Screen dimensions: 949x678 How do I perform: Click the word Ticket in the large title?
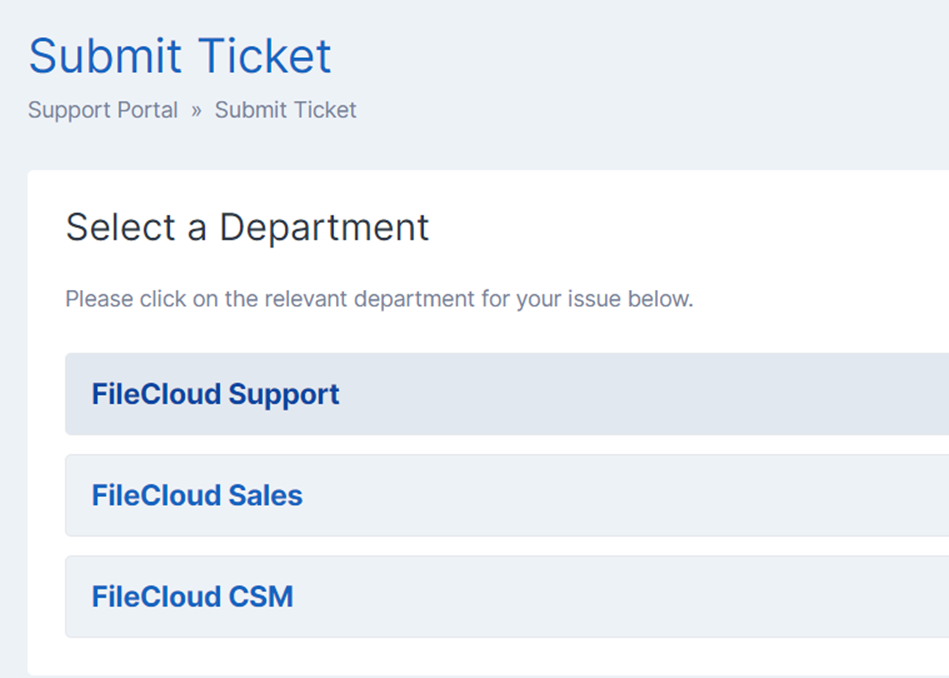point(265,56)
